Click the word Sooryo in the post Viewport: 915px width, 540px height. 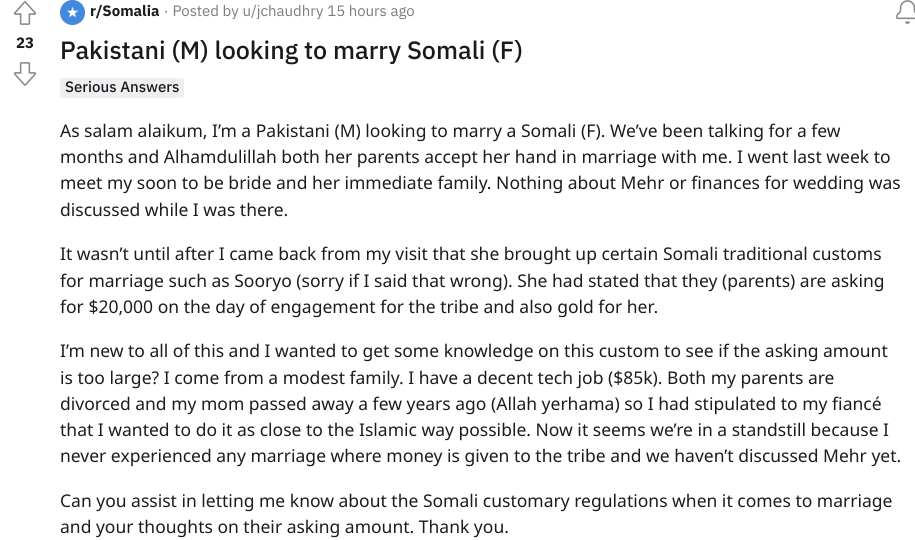(x=263, y=281)
